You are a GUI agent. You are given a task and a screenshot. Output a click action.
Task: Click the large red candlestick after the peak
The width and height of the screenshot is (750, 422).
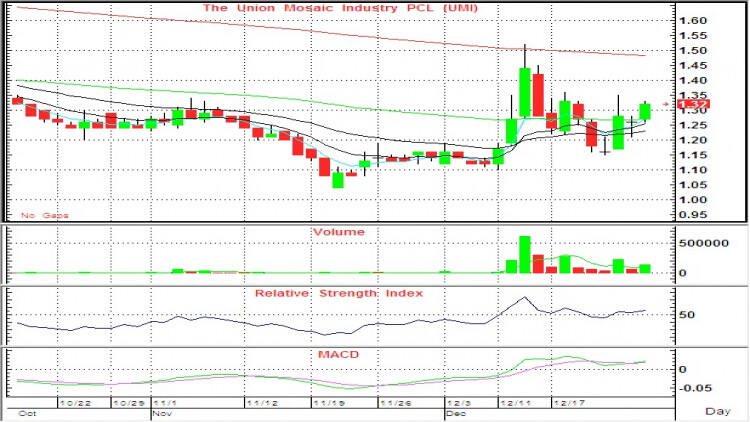click(538, 95)
